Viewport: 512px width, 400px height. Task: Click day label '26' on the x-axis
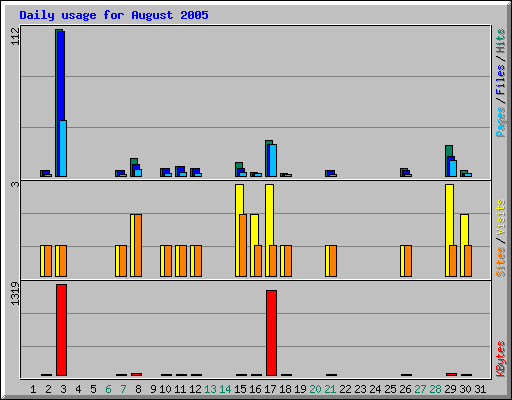[405, 389]
